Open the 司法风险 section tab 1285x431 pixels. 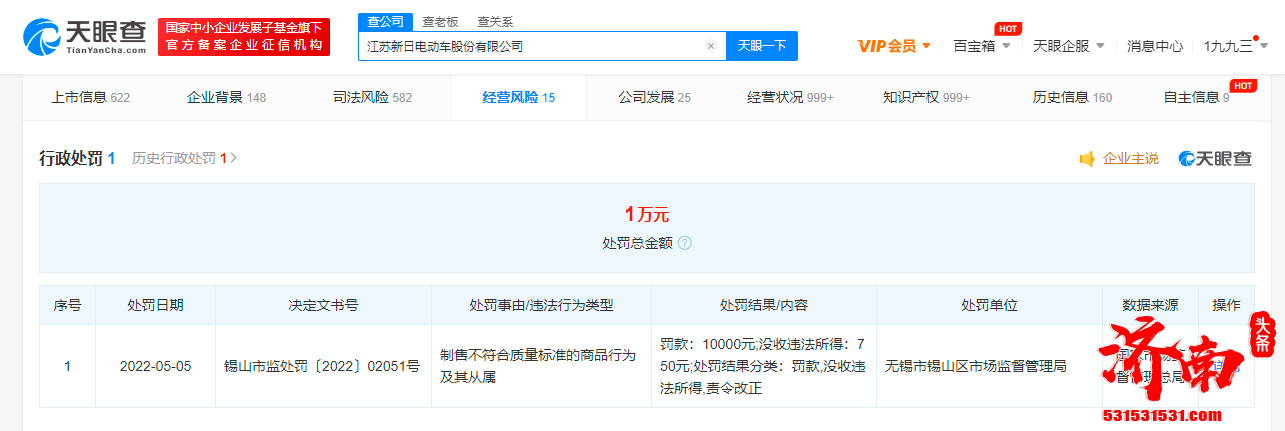coord(372,98)
